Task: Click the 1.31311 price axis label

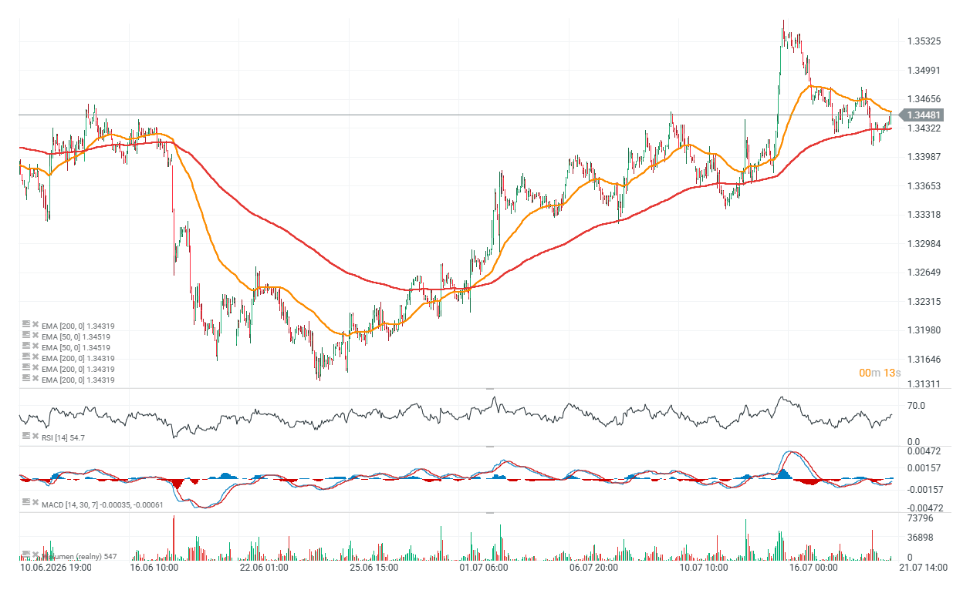Action: click(x=924, y=384)
